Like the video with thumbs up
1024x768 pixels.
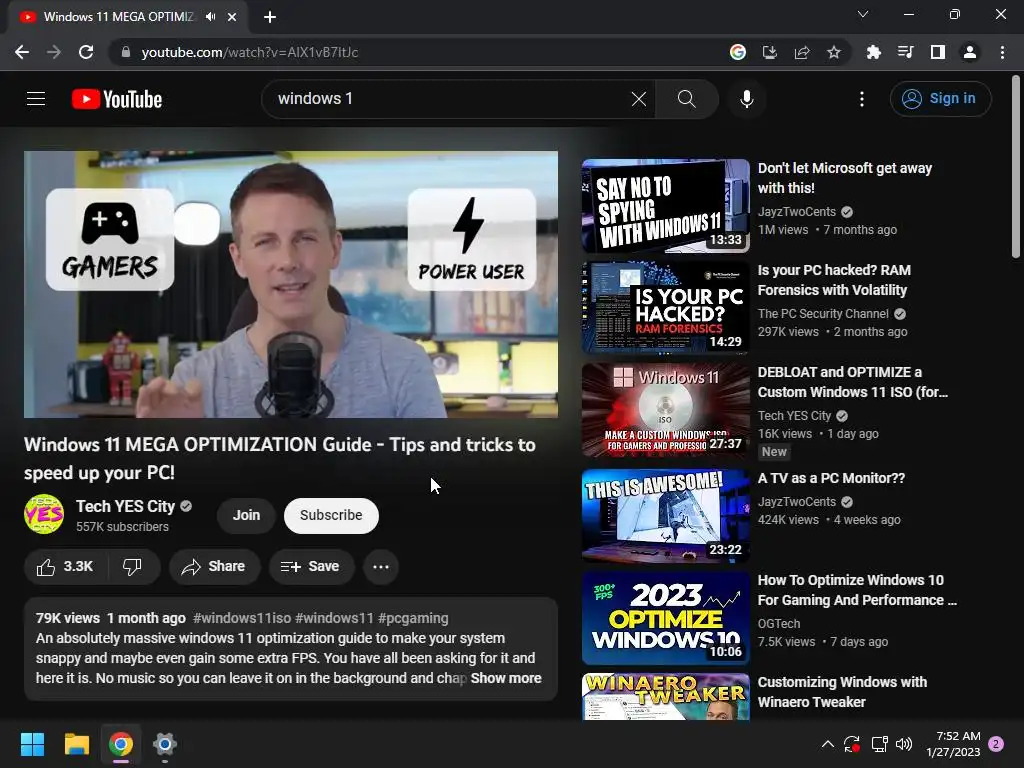click(x=66, y=567)
